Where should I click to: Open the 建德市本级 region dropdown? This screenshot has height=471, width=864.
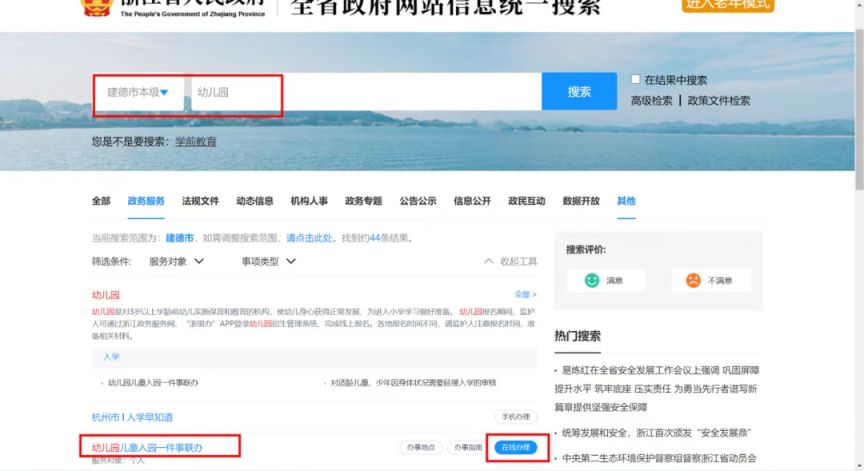point(138,92)
